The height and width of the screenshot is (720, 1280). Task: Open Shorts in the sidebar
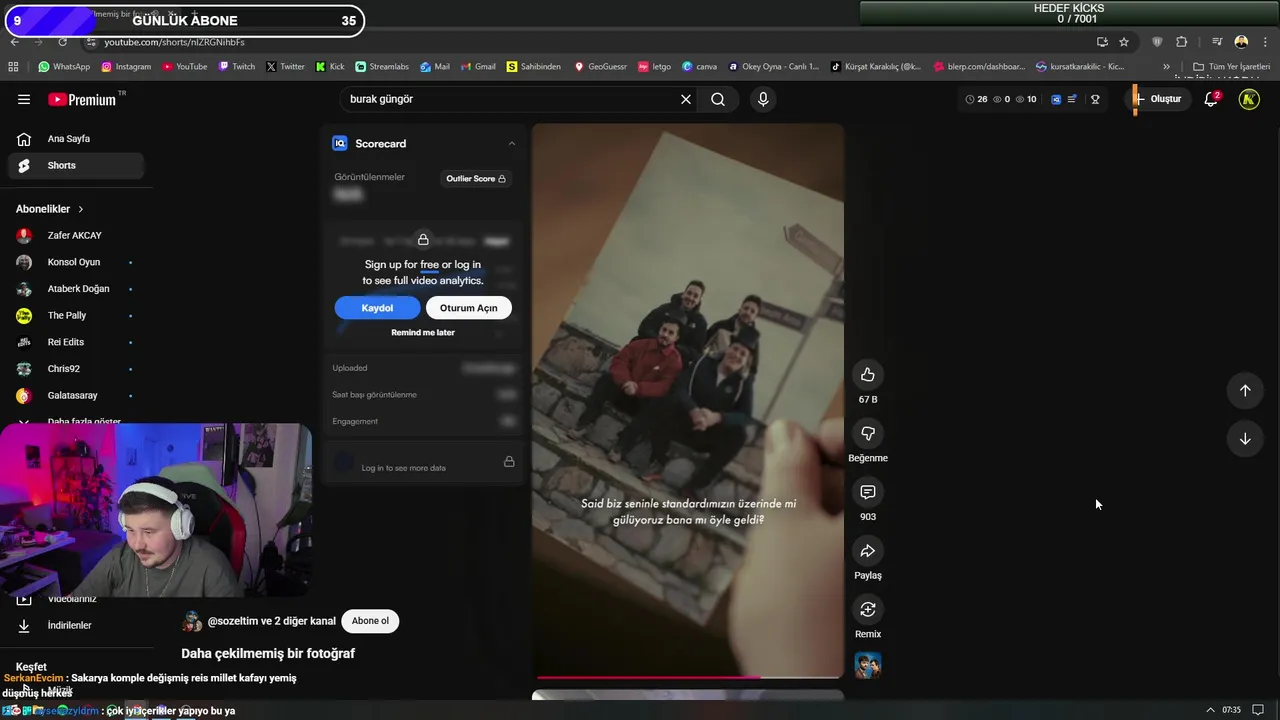point(75,165)
